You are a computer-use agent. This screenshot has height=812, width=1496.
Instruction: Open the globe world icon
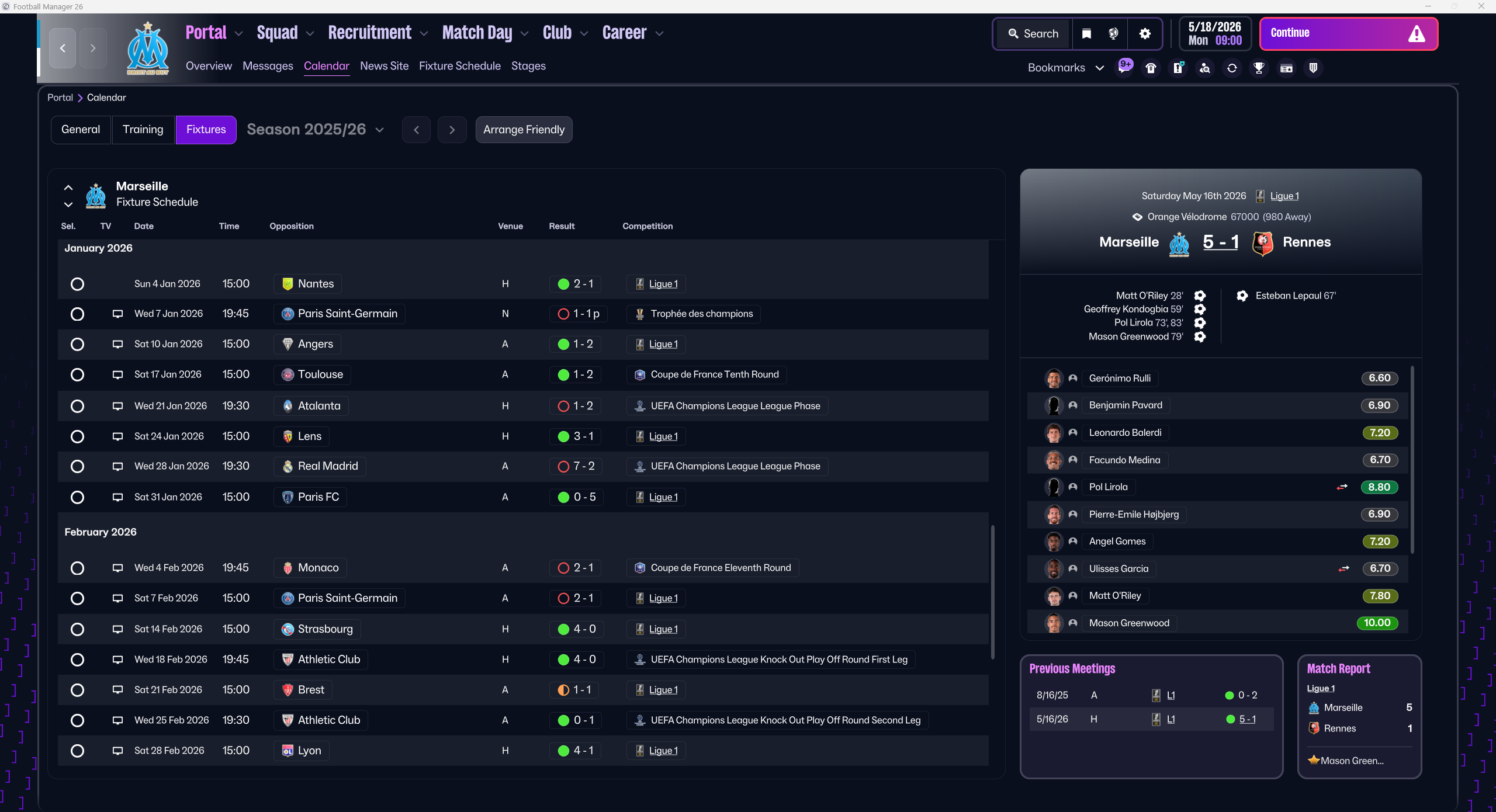pyautogui.click(x=1113, y=34)
